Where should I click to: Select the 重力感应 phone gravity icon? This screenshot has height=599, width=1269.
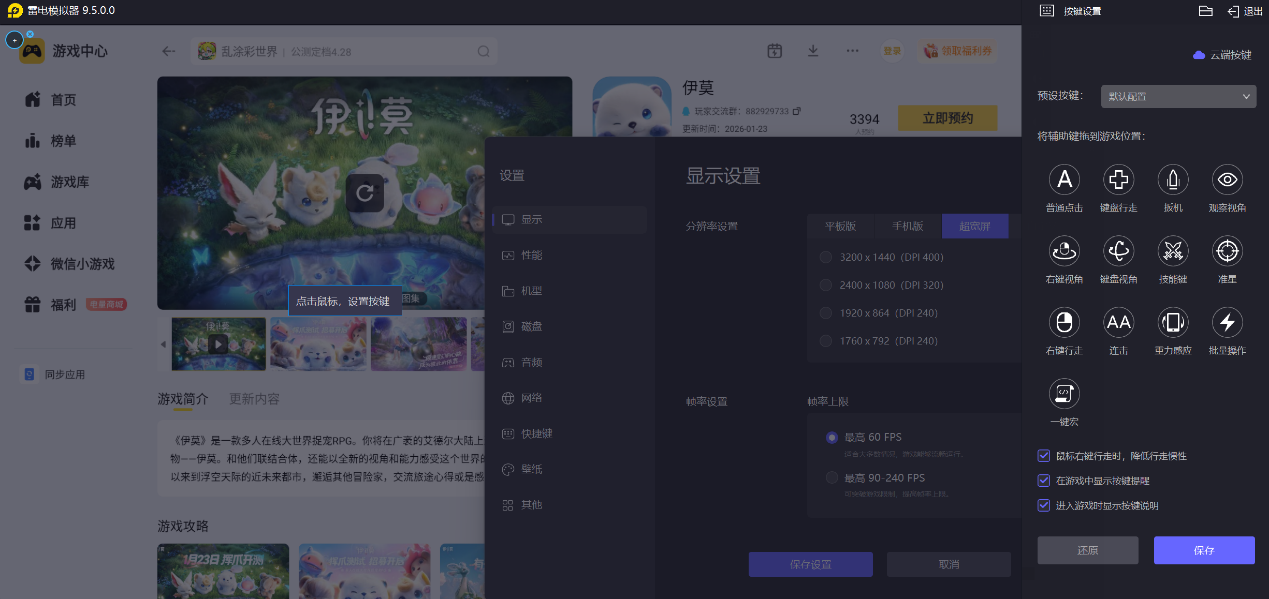1172,322
